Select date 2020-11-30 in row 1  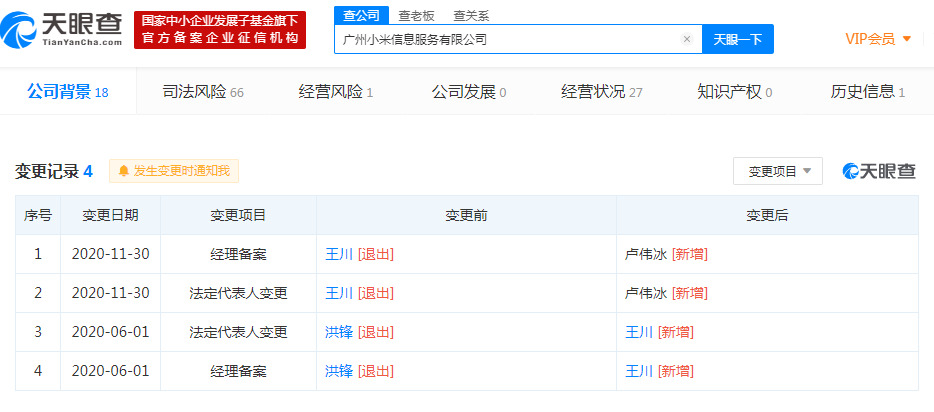110,254
